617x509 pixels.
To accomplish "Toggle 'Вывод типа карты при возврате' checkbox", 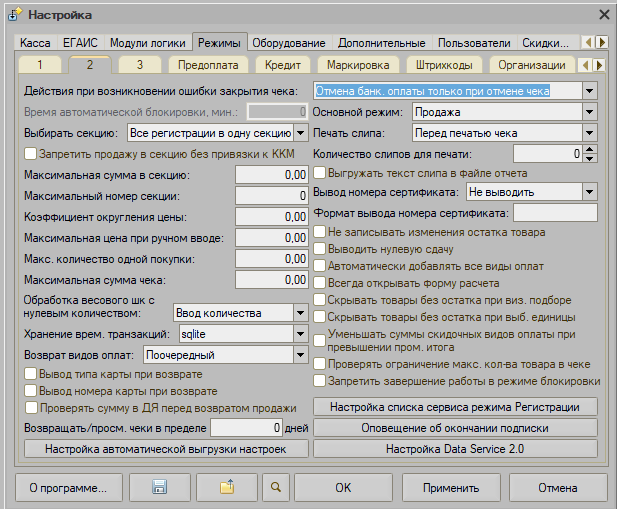I will [x=30, y=374].
